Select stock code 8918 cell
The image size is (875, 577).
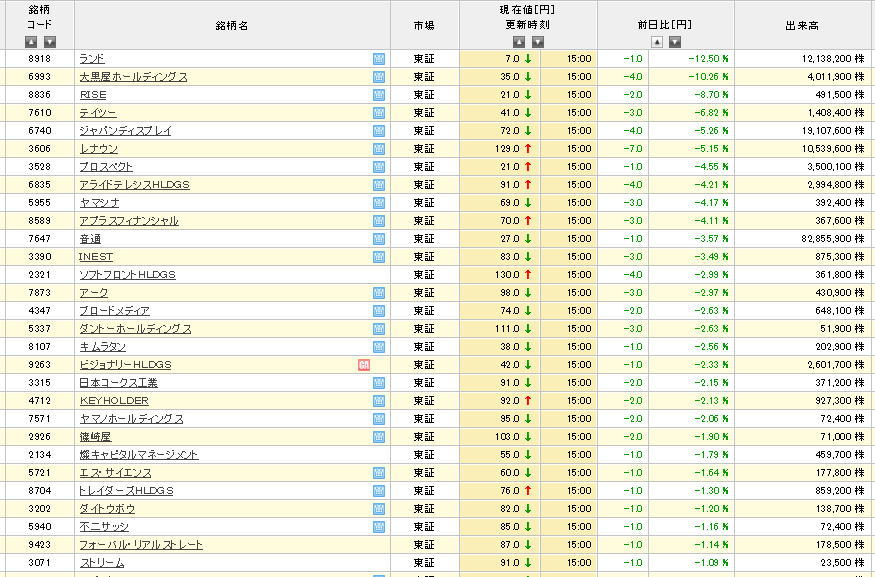click(40, 59)
